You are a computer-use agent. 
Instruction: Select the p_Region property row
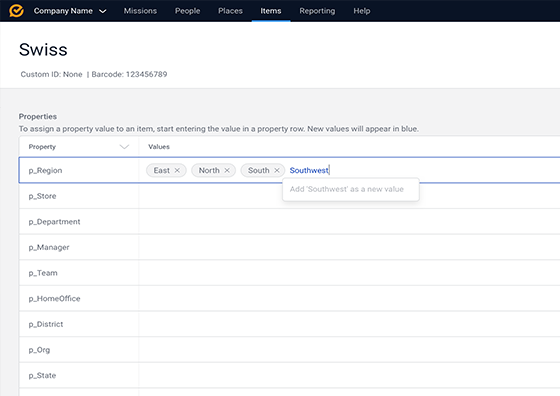click(289, 170)
